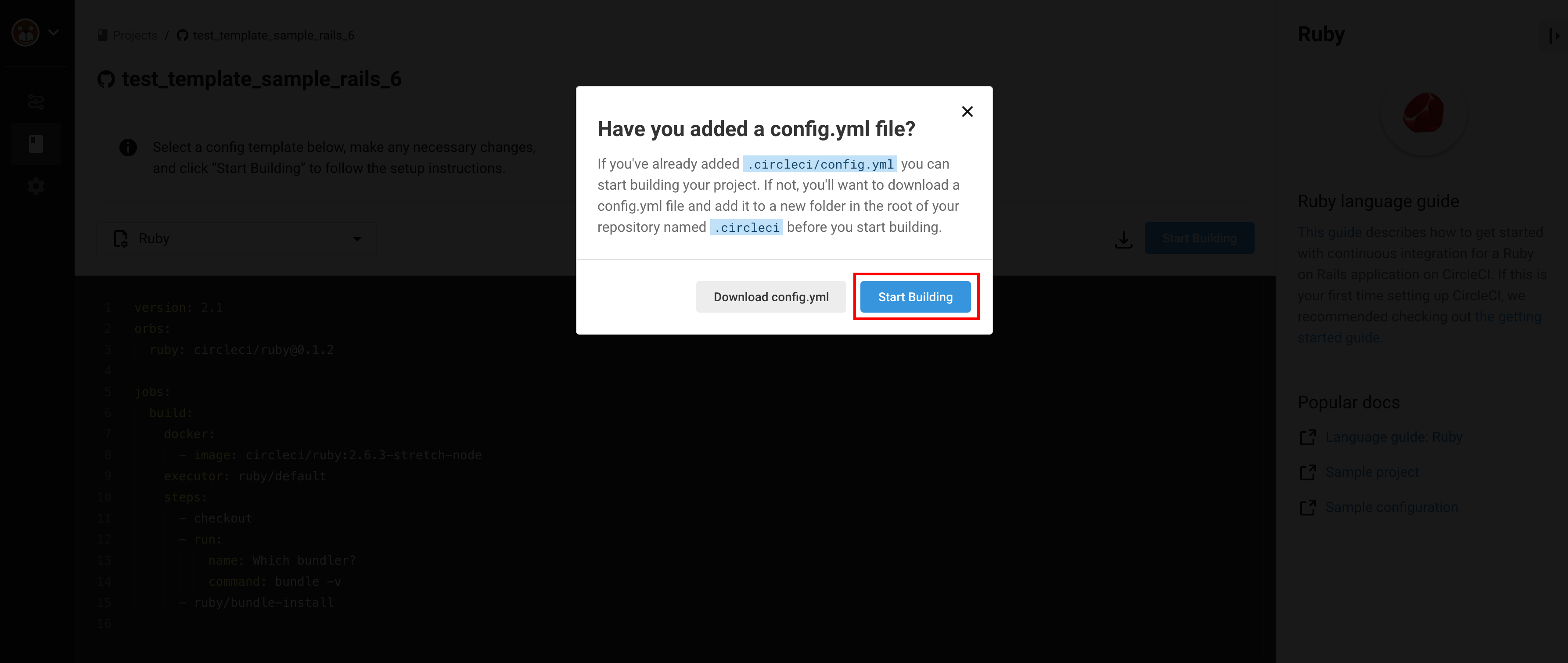The width and height of the screenshot is (1568, 663).
Task: Click the test_template_sample_rails_6 breadcrumb
Action: [273, 35]
